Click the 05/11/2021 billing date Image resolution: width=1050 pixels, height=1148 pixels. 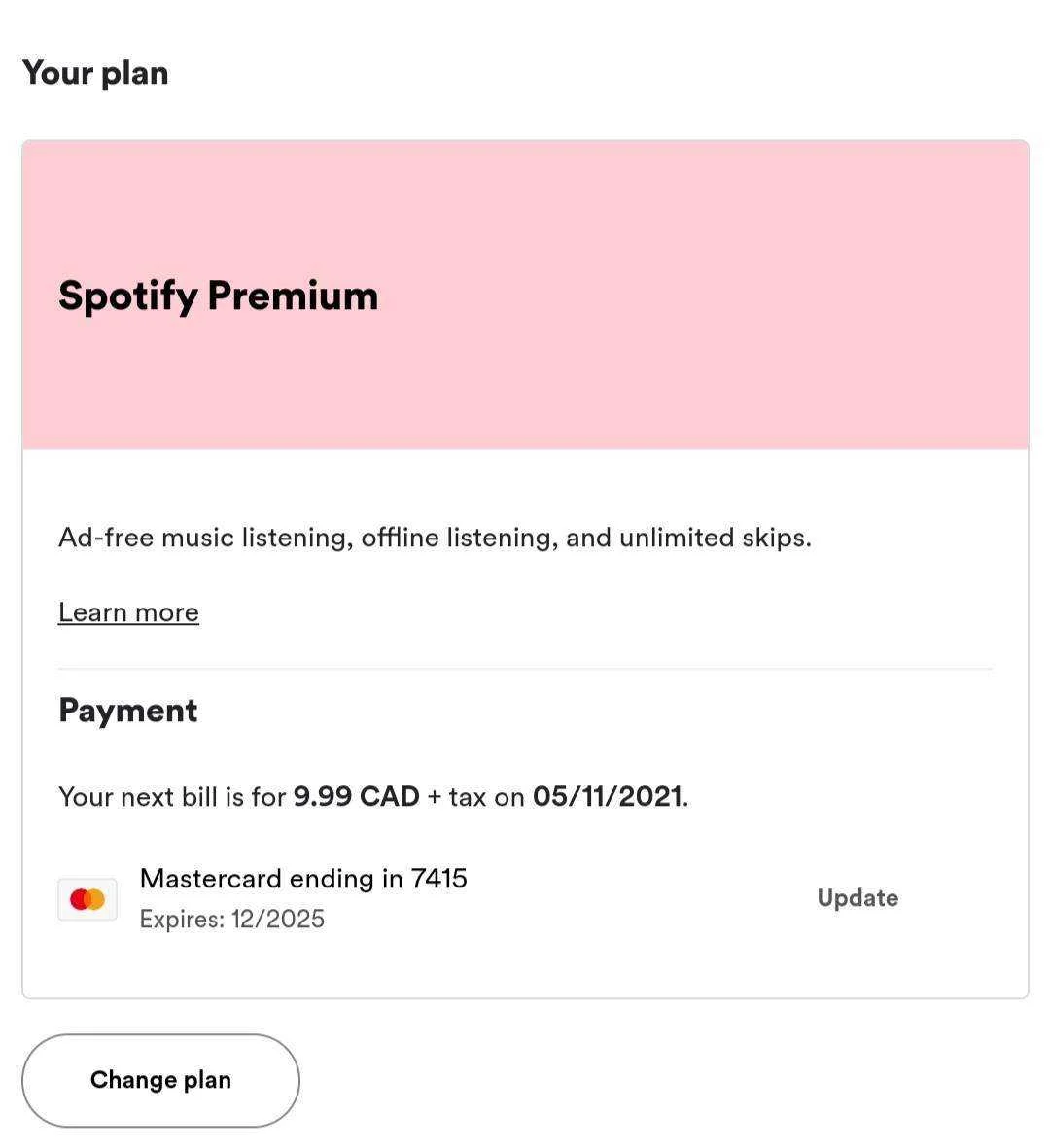coord(607,796)
